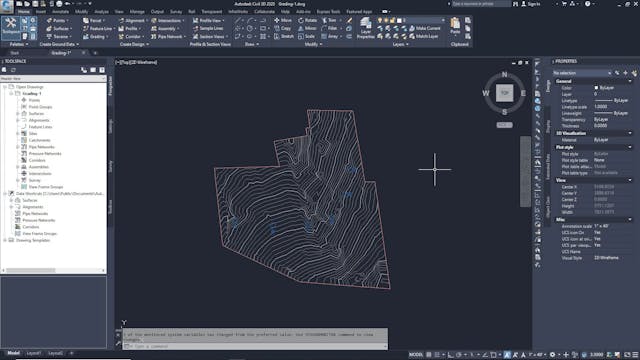The image size is (640, 360).
Task: Click the Rotate command
Action: 307,20
